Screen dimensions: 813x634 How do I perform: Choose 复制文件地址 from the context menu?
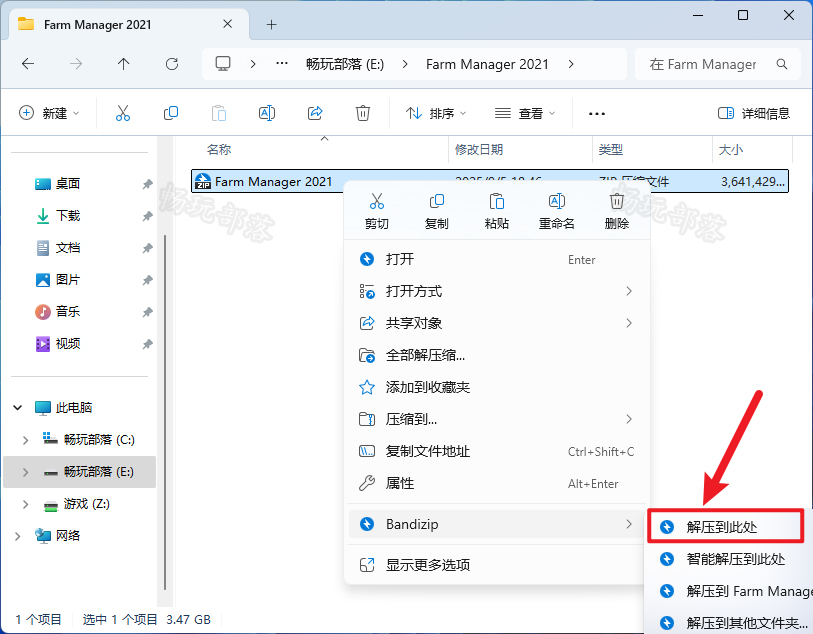tap(497, 452)
